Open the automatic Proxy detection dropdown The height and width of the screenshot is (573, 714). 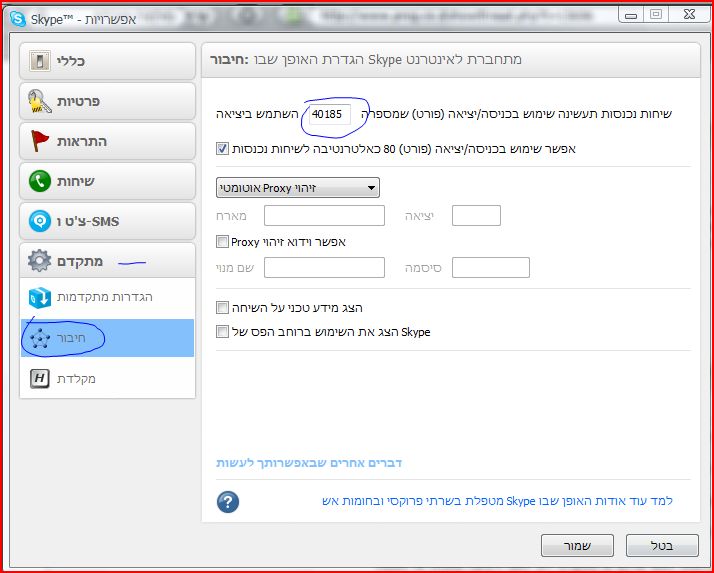[297, 188]
